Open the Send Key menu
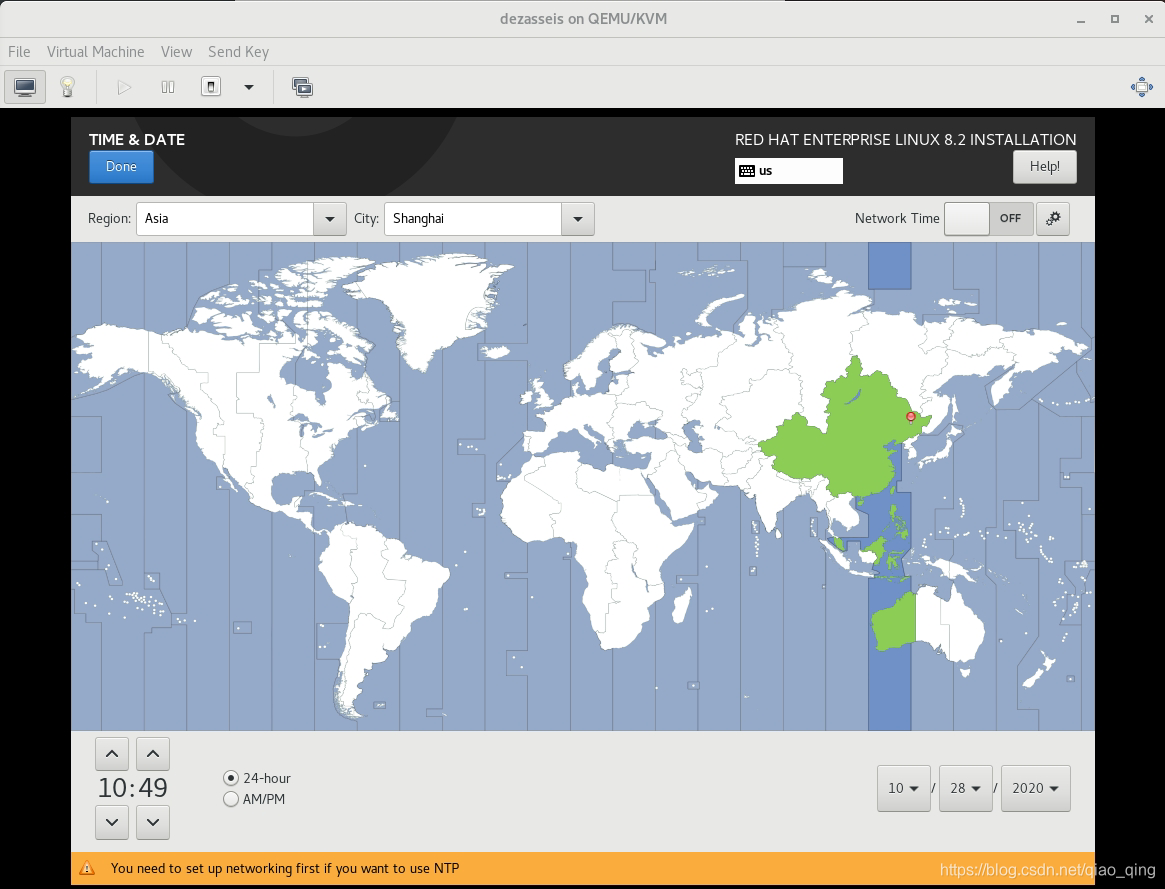Screen dimensions: 1165x889 238,52
